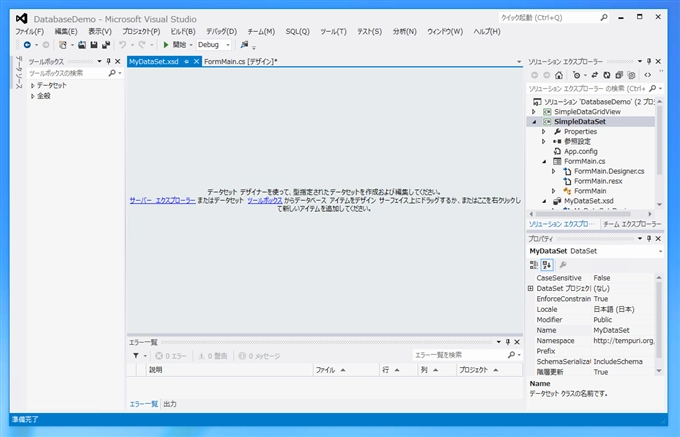
Task: Click the Collapse All icon in Solution Explorer
Action: pos(619,75)
